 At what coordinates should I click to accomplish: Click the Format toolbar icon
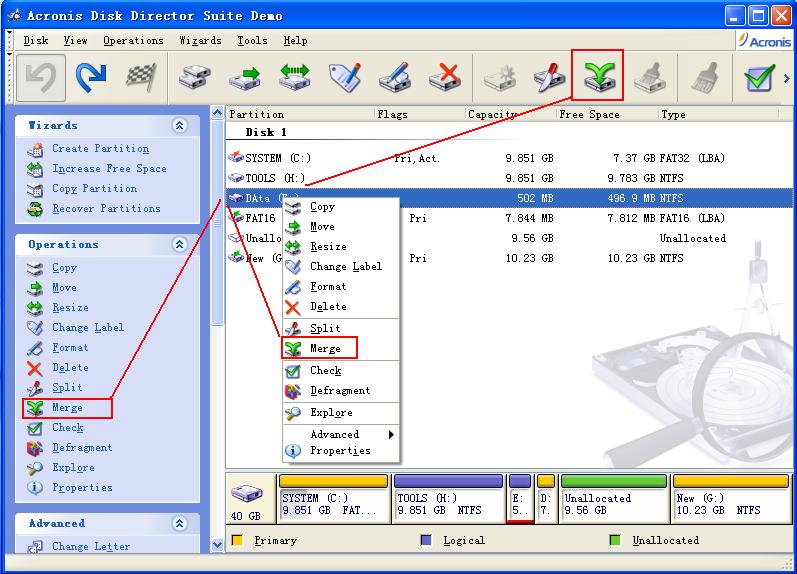click(395, 78)
